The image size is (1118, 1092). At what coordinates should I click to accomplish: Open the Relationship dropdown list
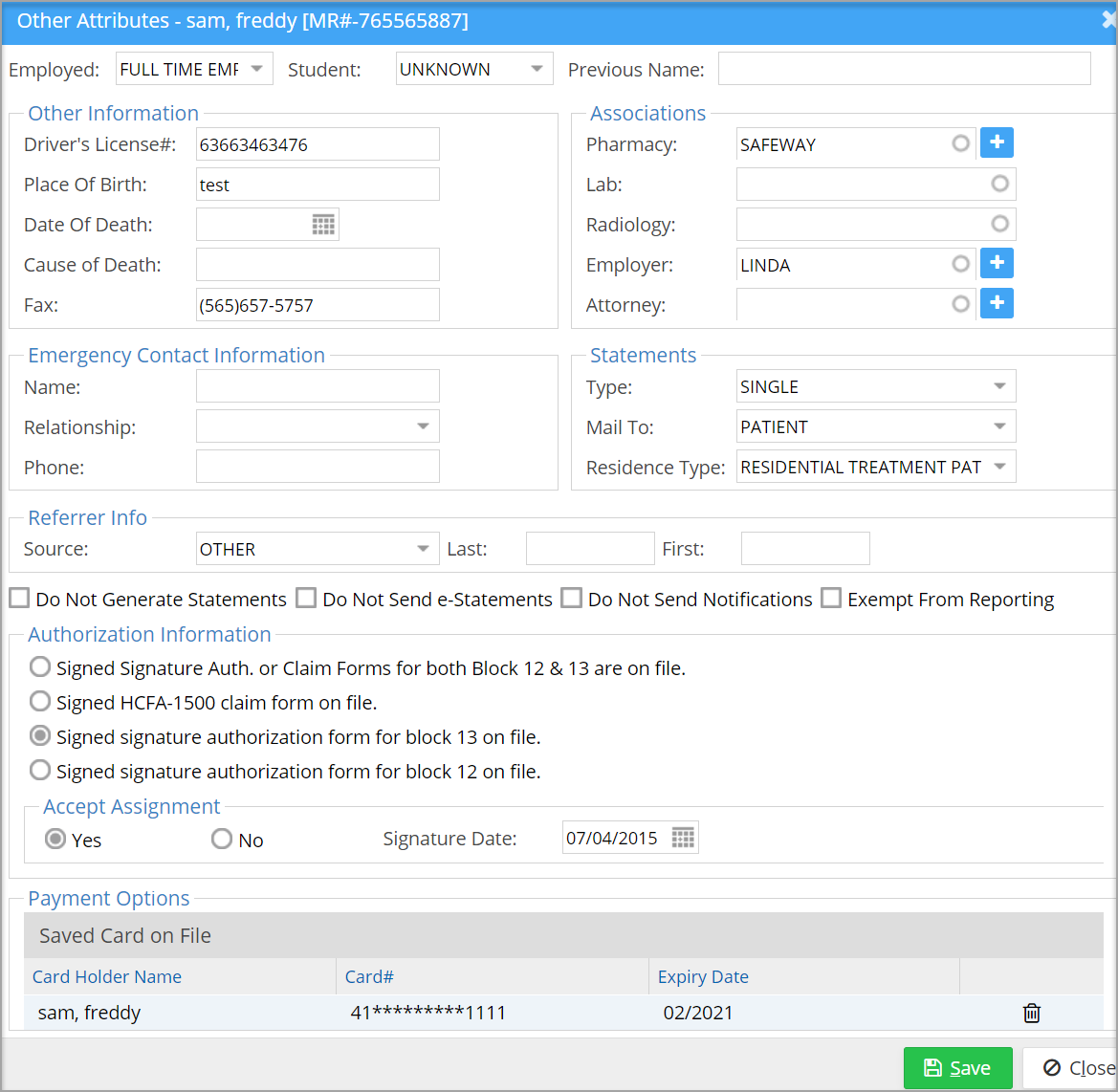(423, 426)
